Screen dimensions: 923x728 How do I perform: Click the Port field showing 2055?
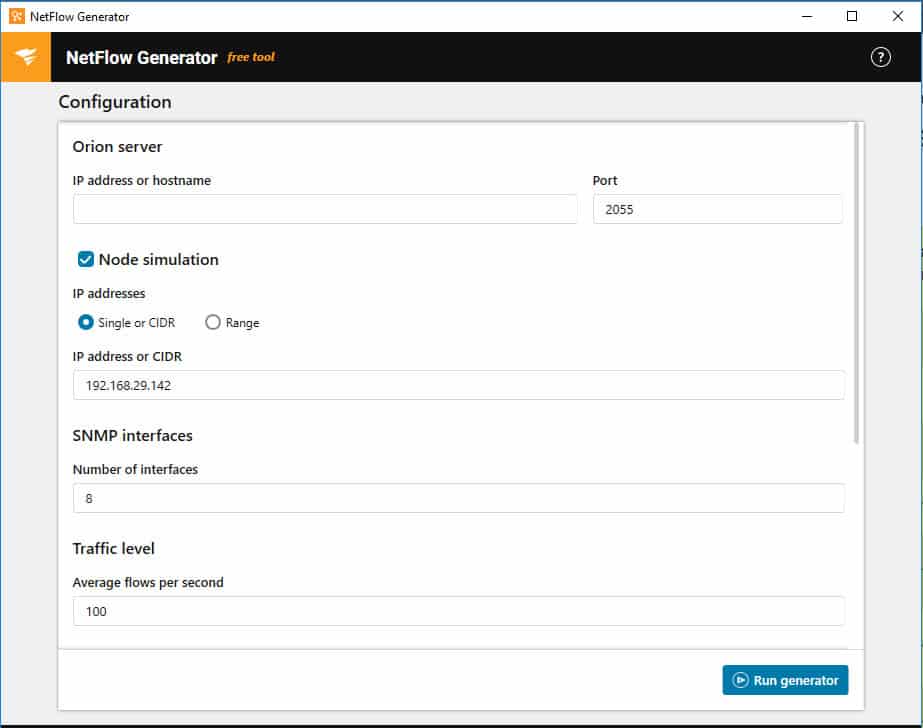coord(718,209)
